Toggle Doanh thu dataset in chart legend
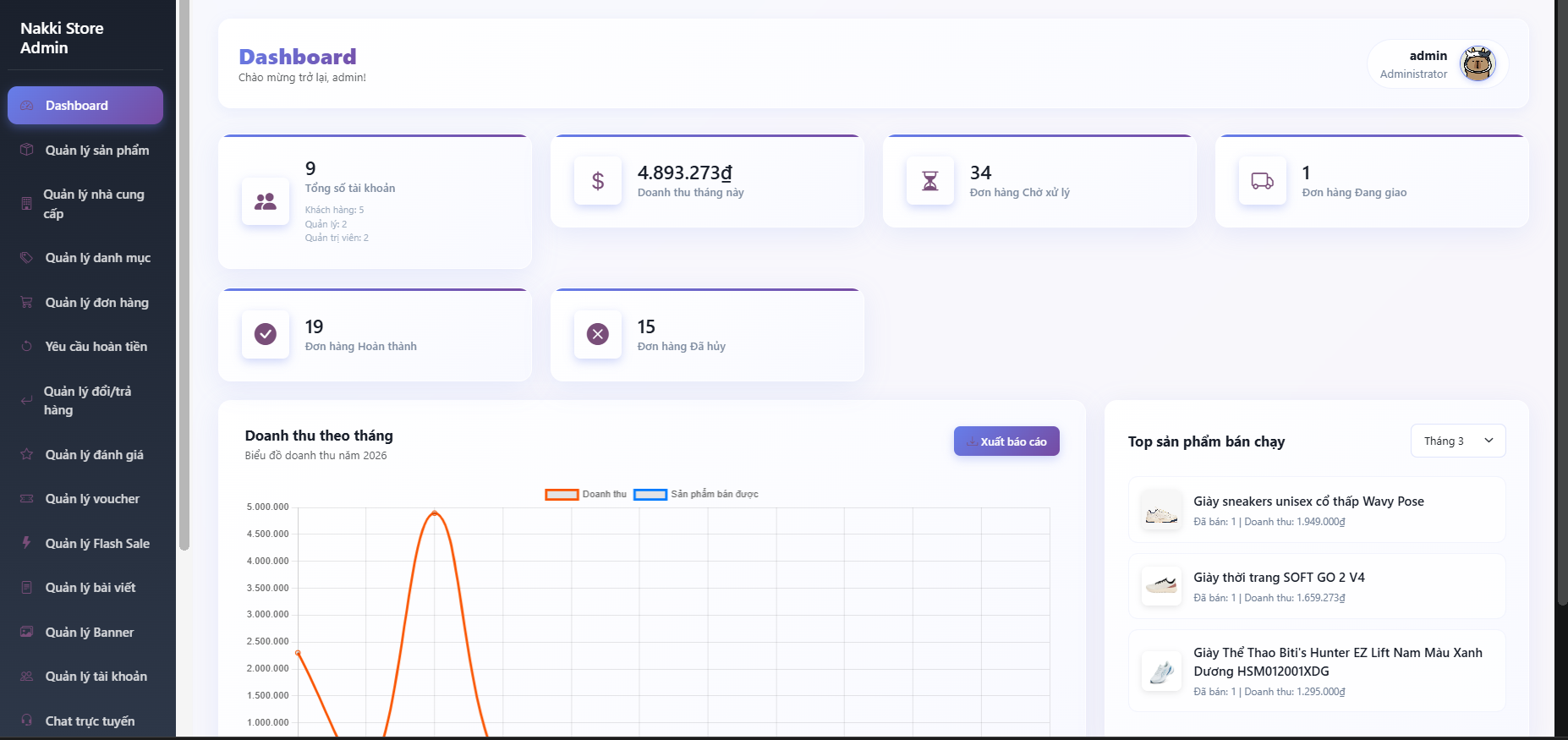Viewport: 1568px width, 740px height. [x=586, y=494]
